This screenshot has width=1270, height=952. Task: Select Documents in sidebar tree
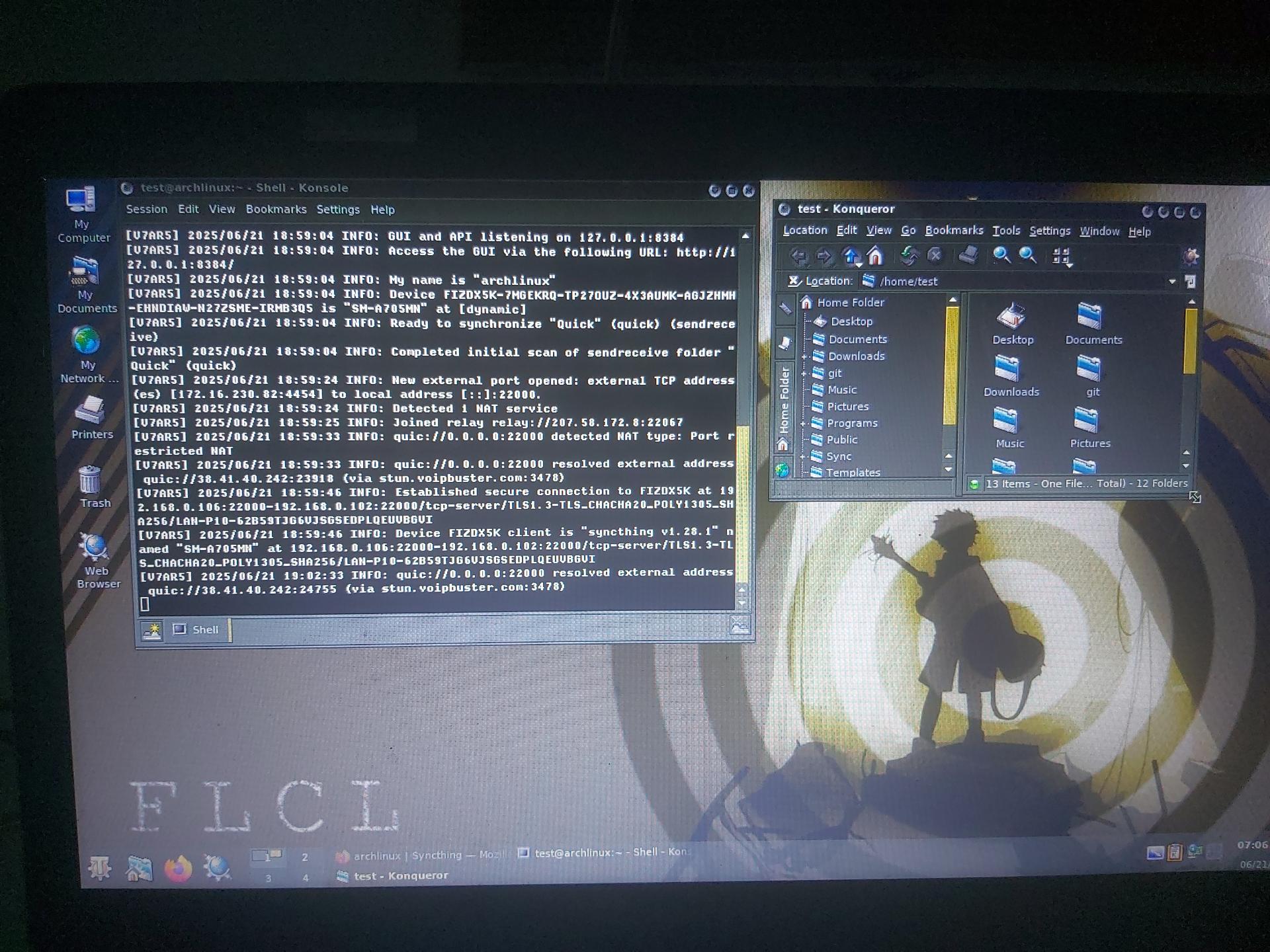click(x=849, y=339)
